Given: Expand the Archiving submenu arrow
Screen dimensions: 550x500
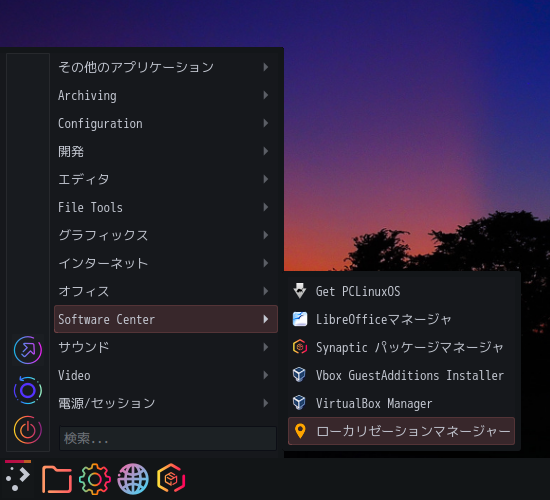Looking at the screenshot, I should [x=266, y=95].
